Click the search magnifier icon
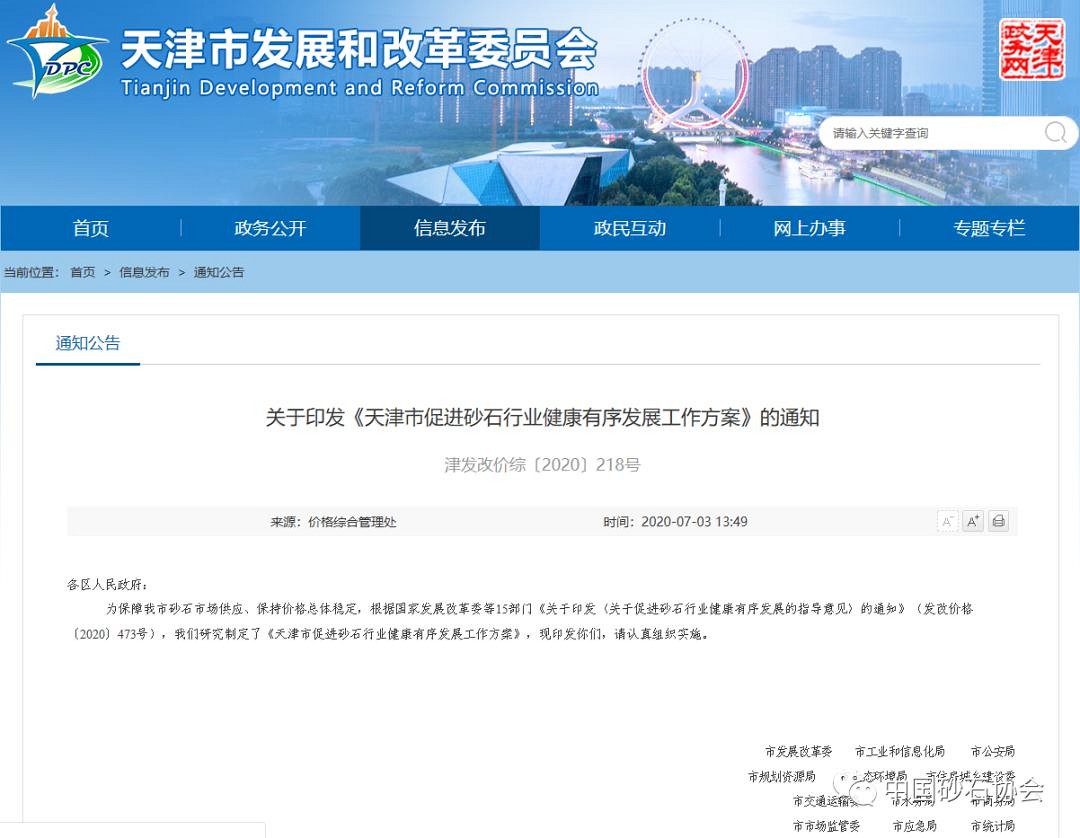The image size is (1080, 838). [1055, 133]
